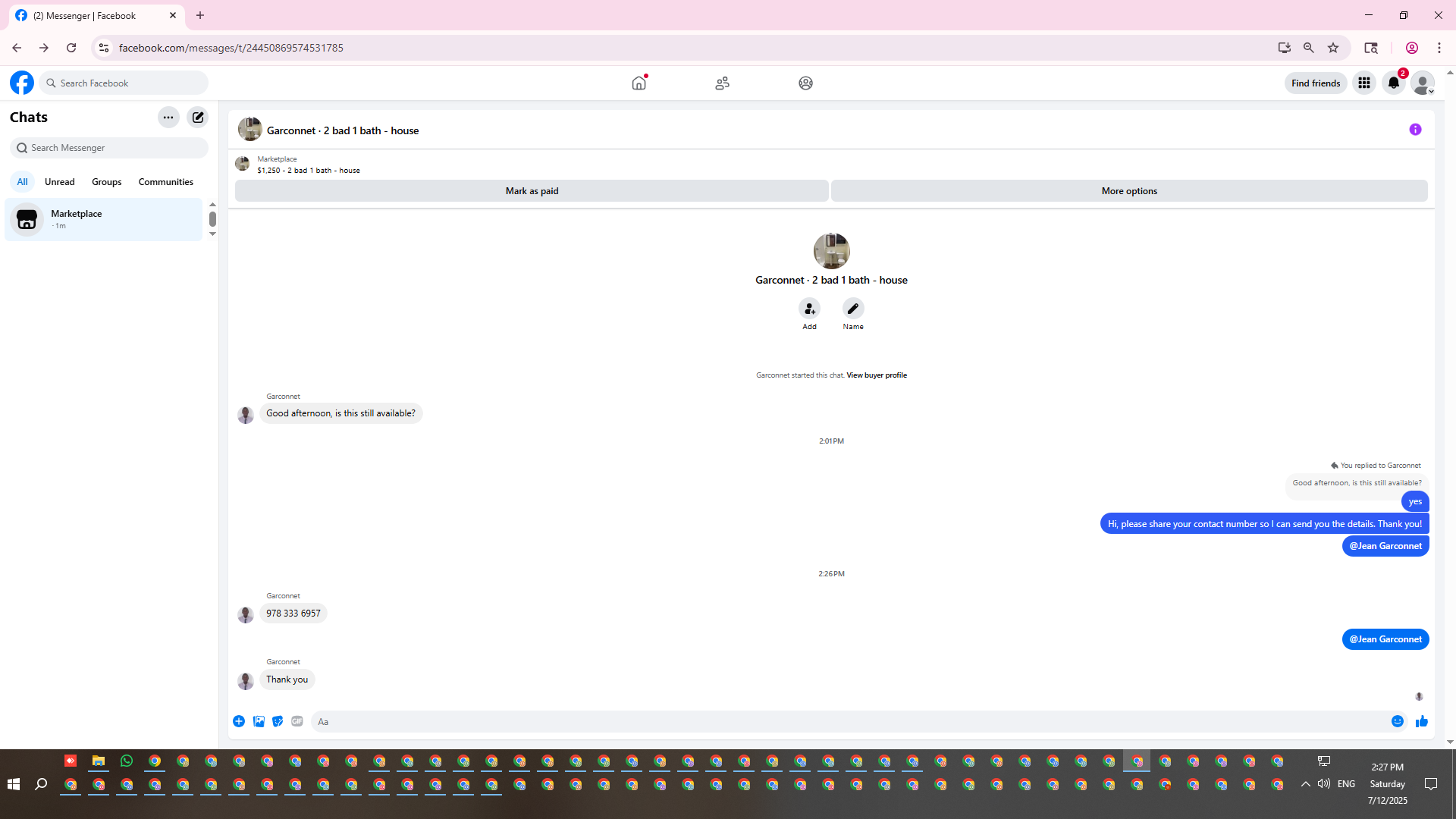This screenshot has height=819, width=1456.
Task: Click the blue plus more-actions icon
Action: [239, 721]
